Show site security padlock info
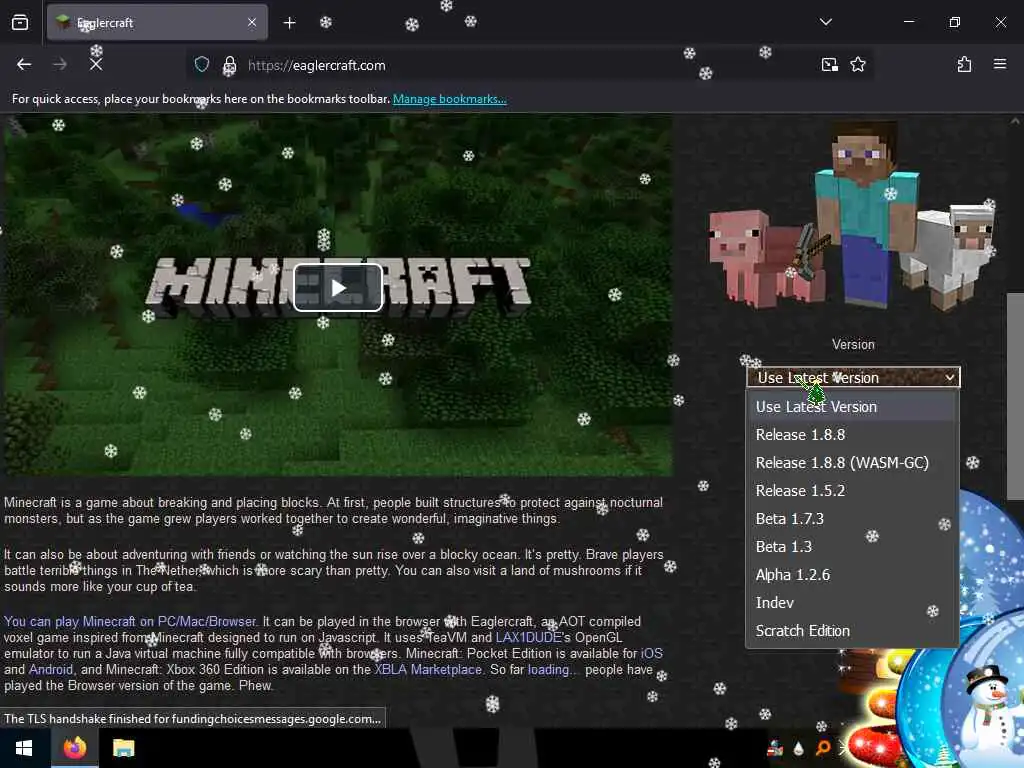The width and height of the screenshot is (1024, 768). click(x=229, y=65)
